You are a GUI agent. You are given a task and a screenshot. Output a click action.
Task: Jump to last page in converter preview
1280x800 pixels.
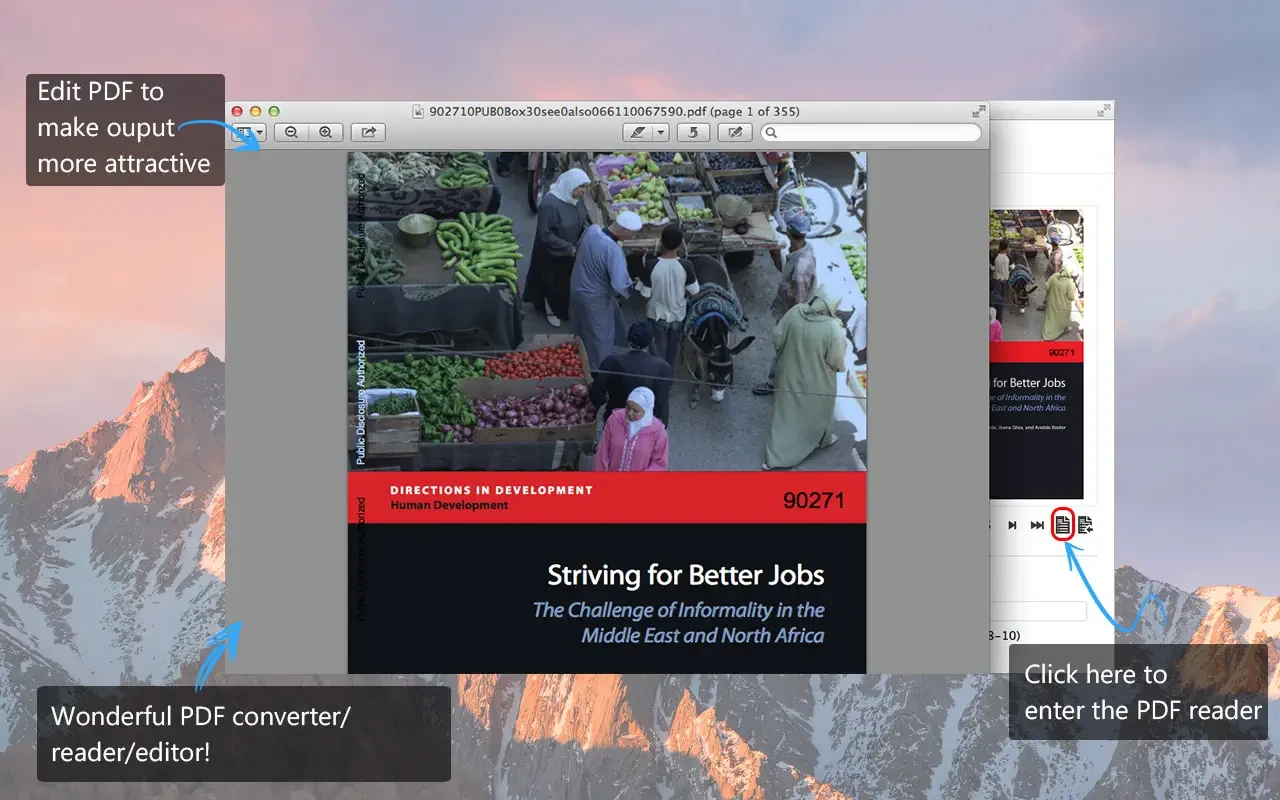point(1037,525)
